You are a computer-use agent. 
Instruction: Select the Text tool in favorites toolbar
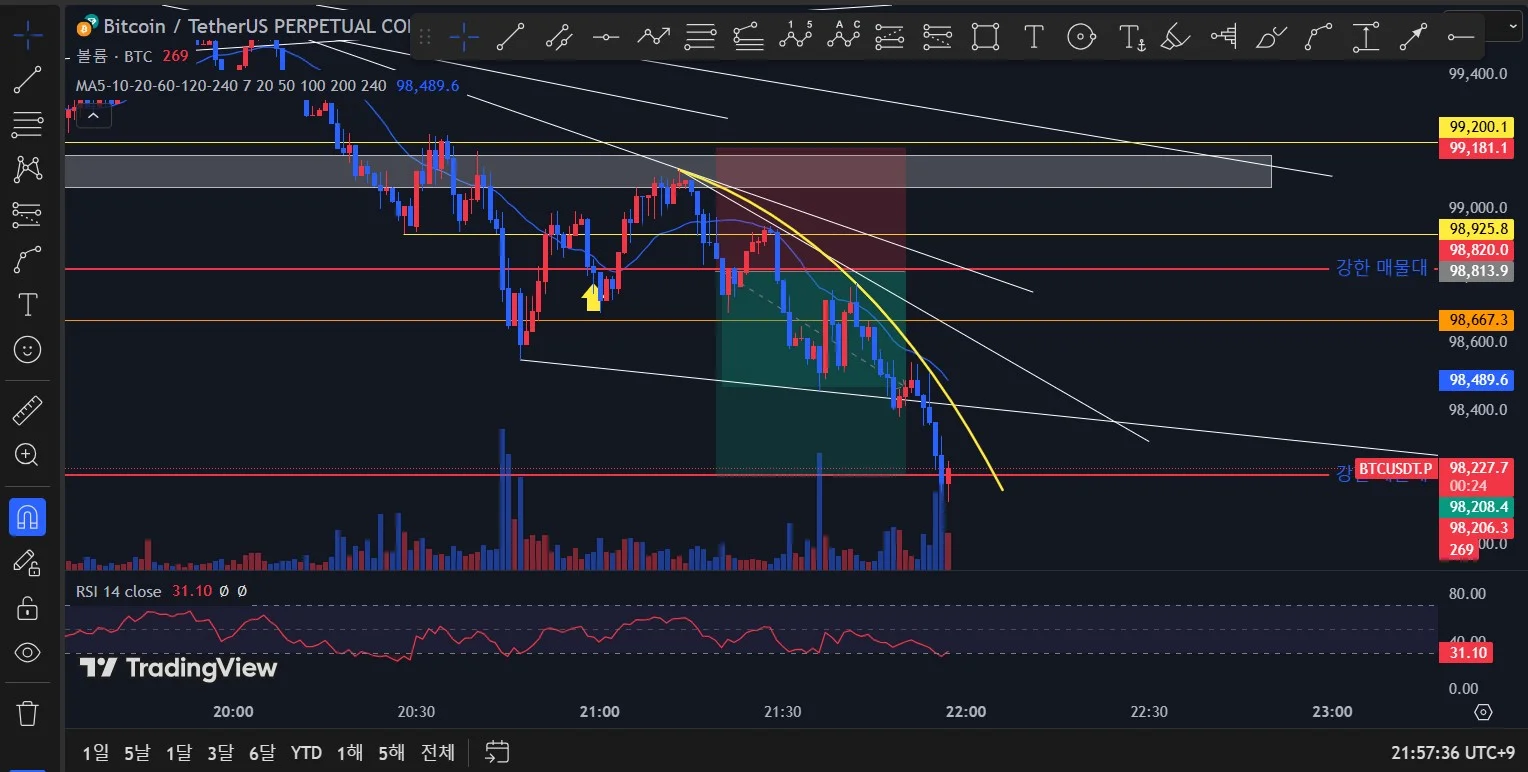click(x=1033, y=37)
